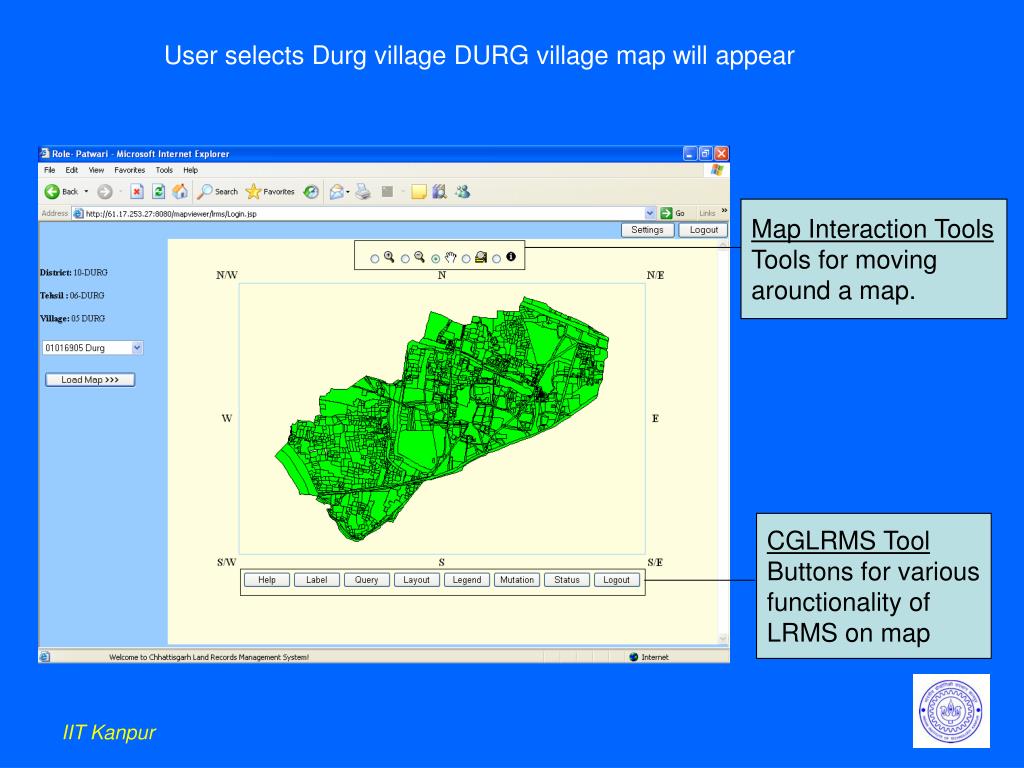
Task: Click the green Go arrow icon
Action: [666, 213]
